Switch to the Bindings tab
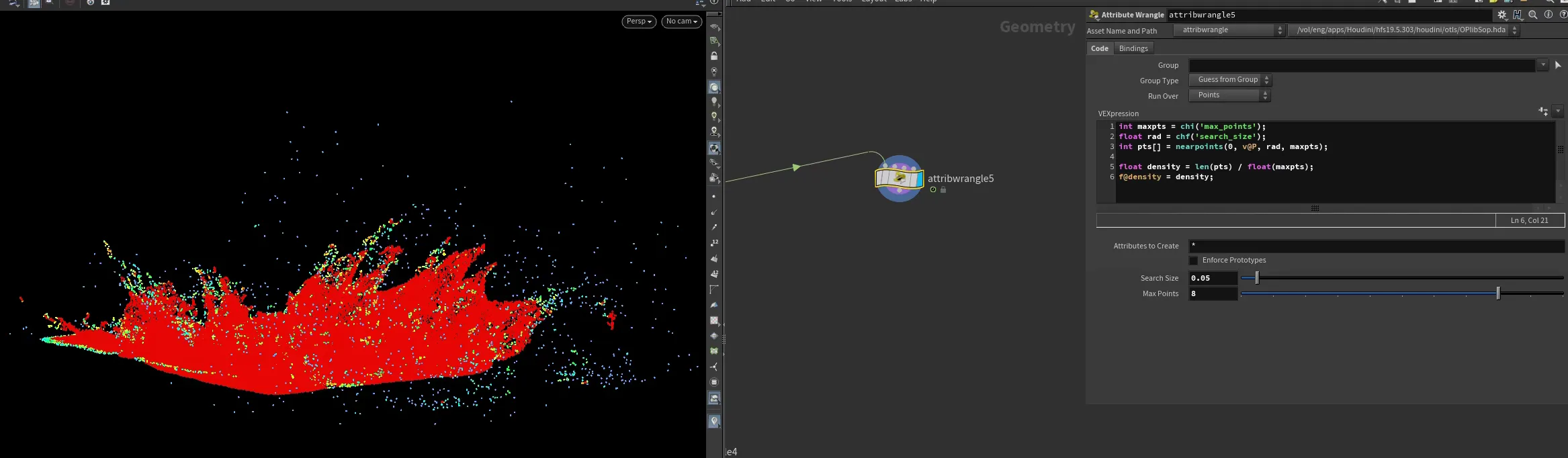The width and height of the screenshot is (1568, 458). [x=1133, y=48]
